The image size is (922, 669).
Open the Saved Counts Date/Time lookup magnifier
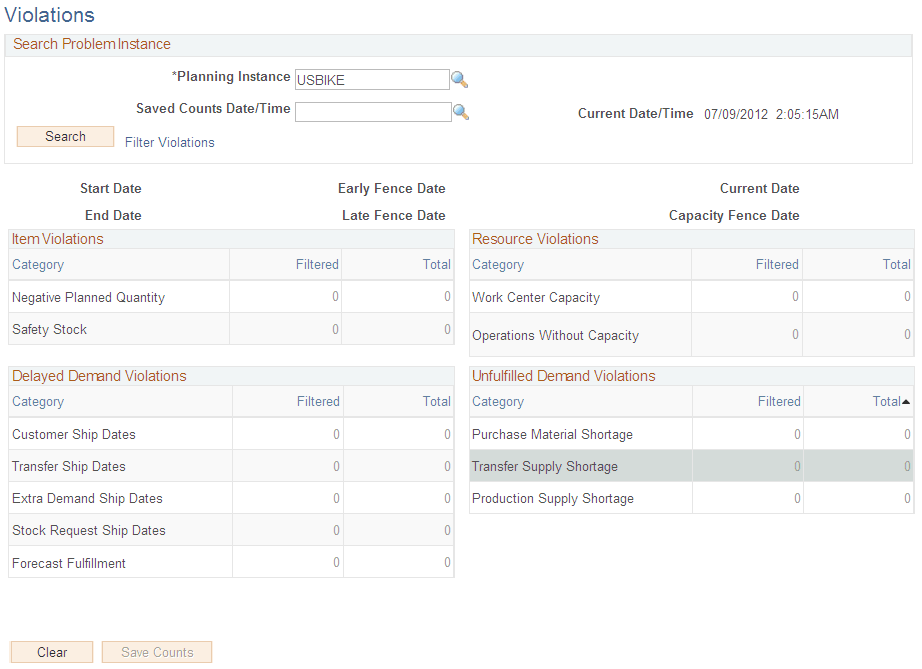(460, 112)
